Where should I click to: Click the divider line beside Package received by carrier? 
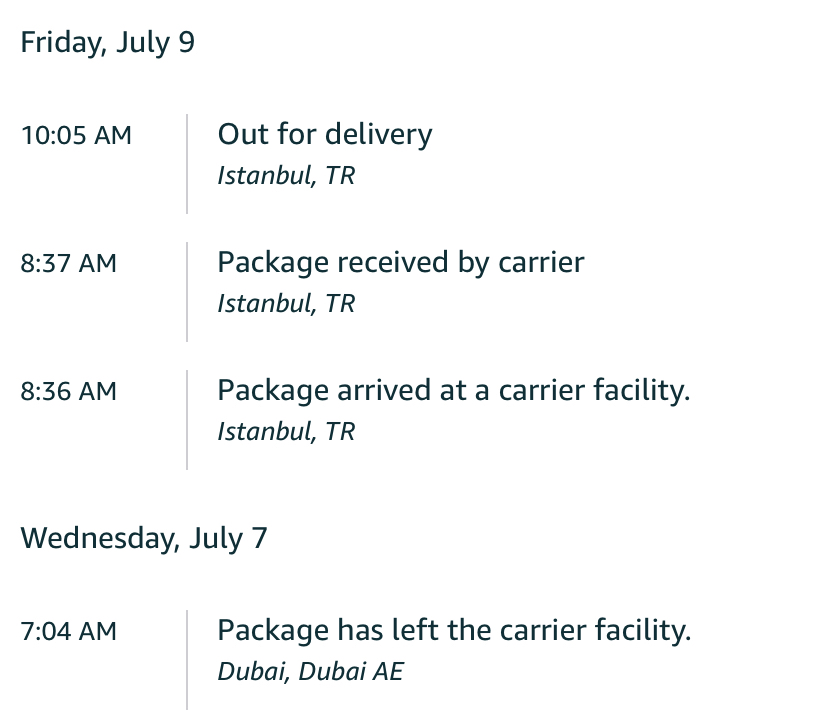click(187, 292)
